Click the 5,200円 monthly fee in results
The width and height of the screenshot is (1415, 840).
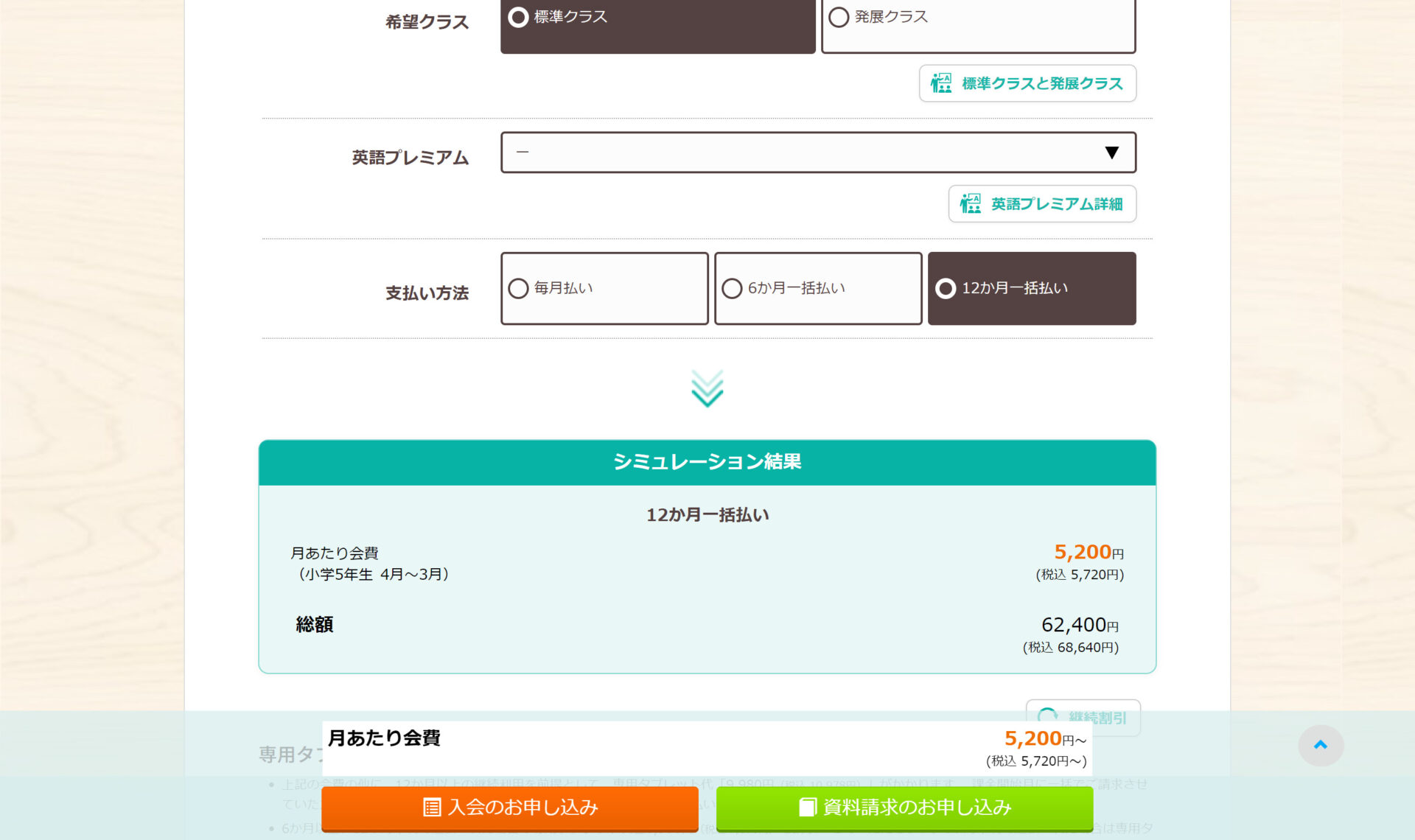point(1089,552)
